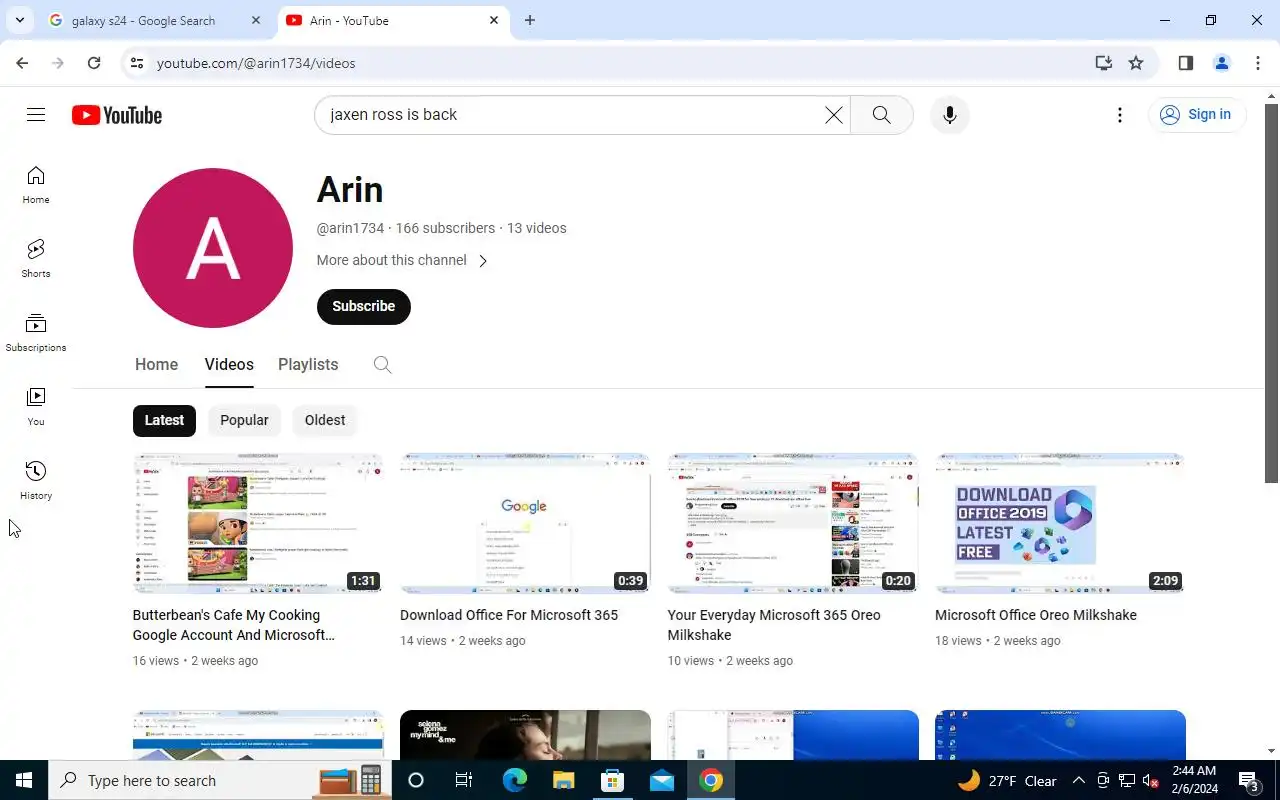The height and width of the screenshot is (800, 1280).
Task: Open Shorts in the left sidebar
Action: pyautogui.click(x=36, y=259)
